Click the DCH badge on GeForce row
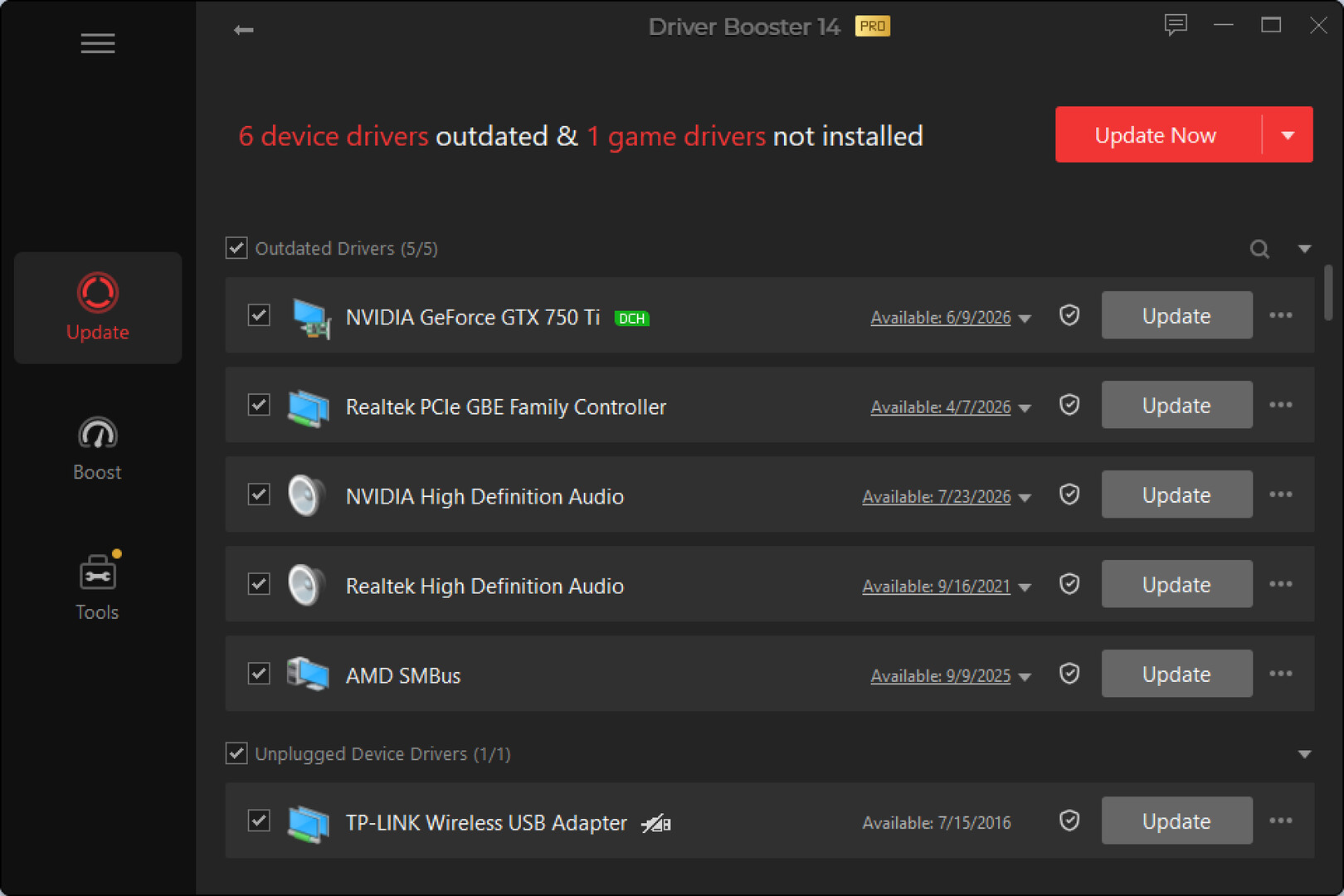The image size is (1344, 896). [x=632, y=319]
